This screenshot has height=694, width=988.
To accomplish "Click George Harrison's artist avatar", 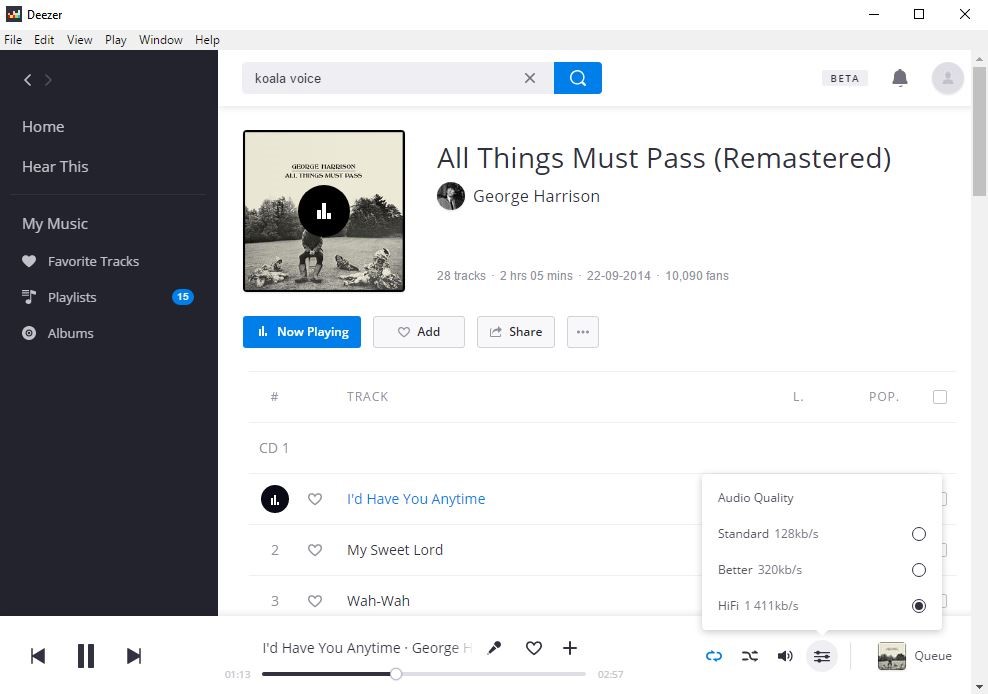I will point(451,196).
